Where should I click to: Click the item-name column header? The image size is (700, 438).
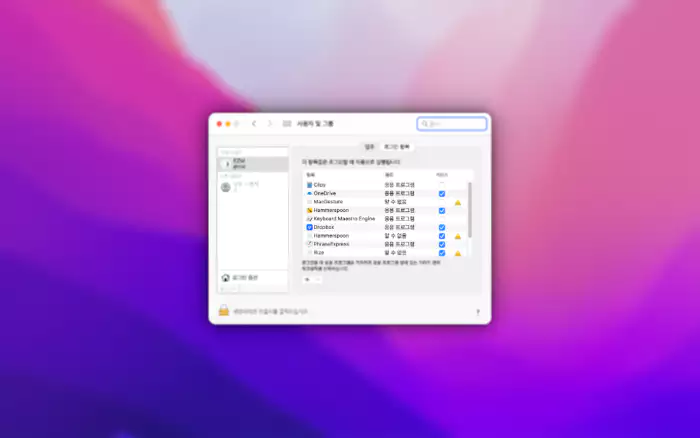pyautogui.click(x=311, y=175)
